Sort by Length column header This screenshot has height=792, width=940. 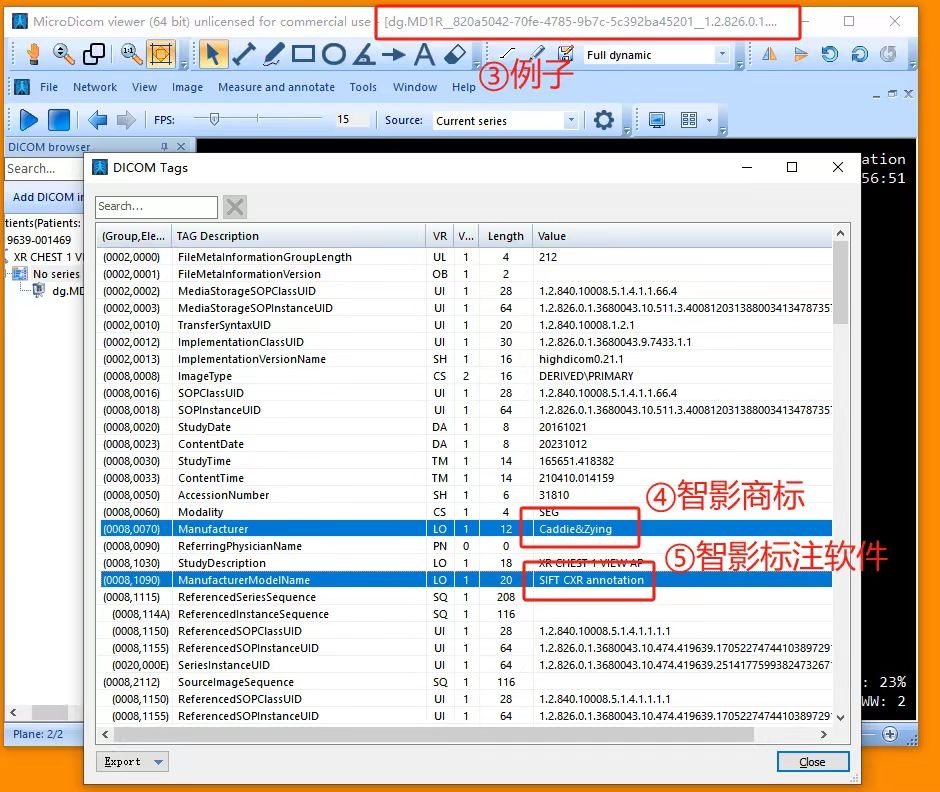[505, 236]
